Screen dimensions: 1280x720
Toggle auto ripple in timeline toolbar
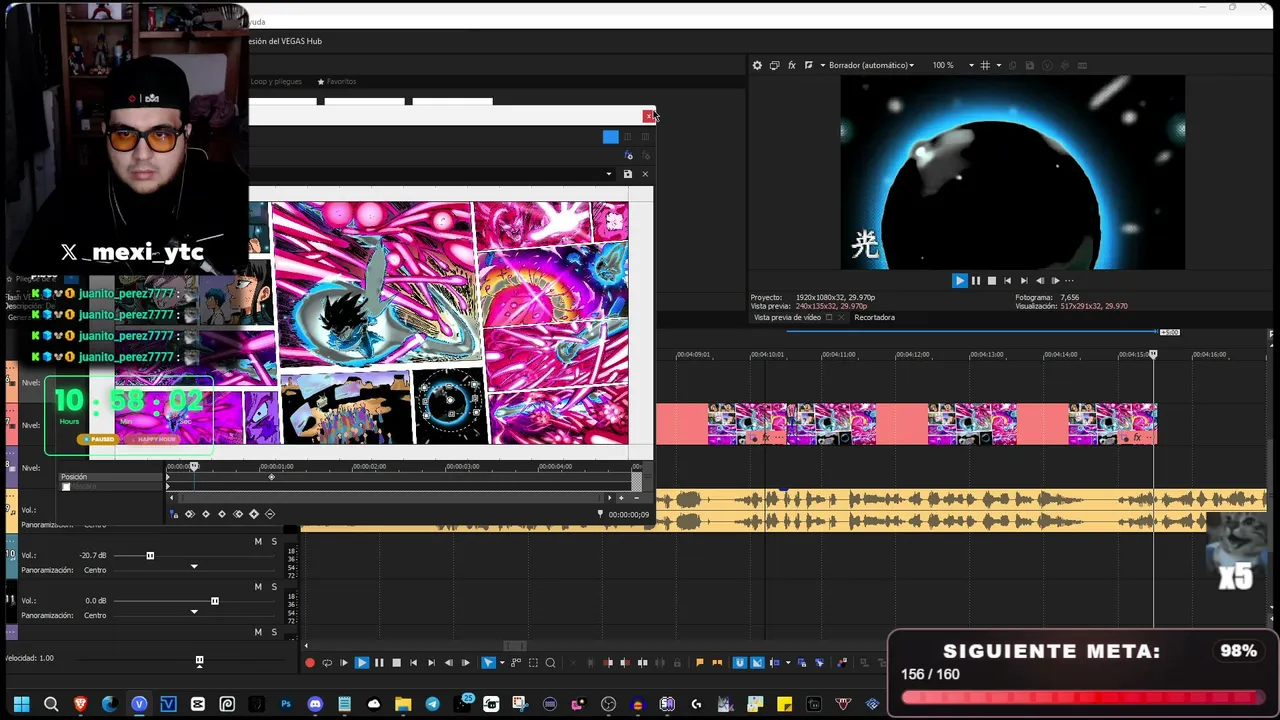click(x=775, y=663)
